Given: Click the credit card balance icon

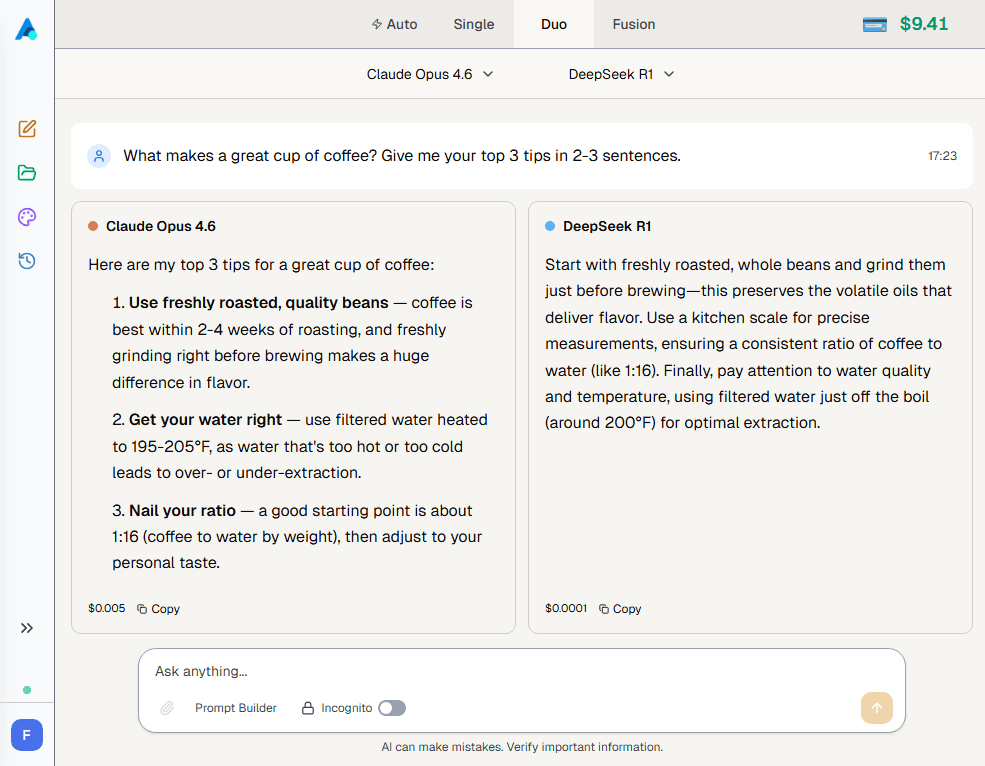Looking at the screenshot, I should click(x=874, y=25).
